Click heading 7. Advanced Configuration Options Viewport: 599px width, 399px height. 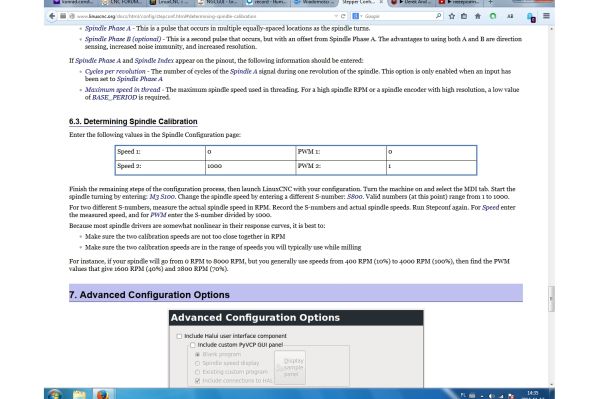coord(149,295)
